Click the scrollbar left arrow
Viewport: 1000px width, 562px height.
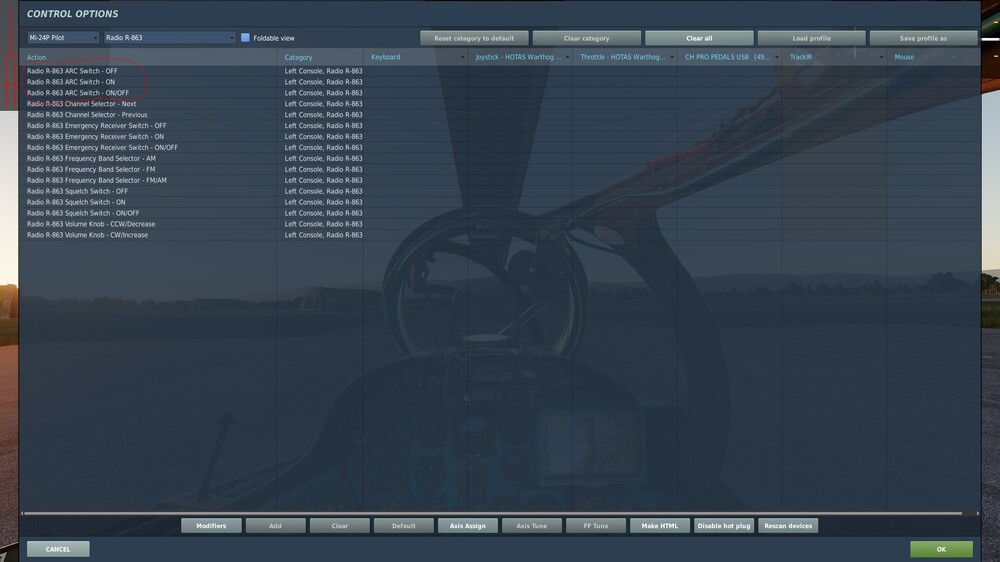(x=22, y=513)
